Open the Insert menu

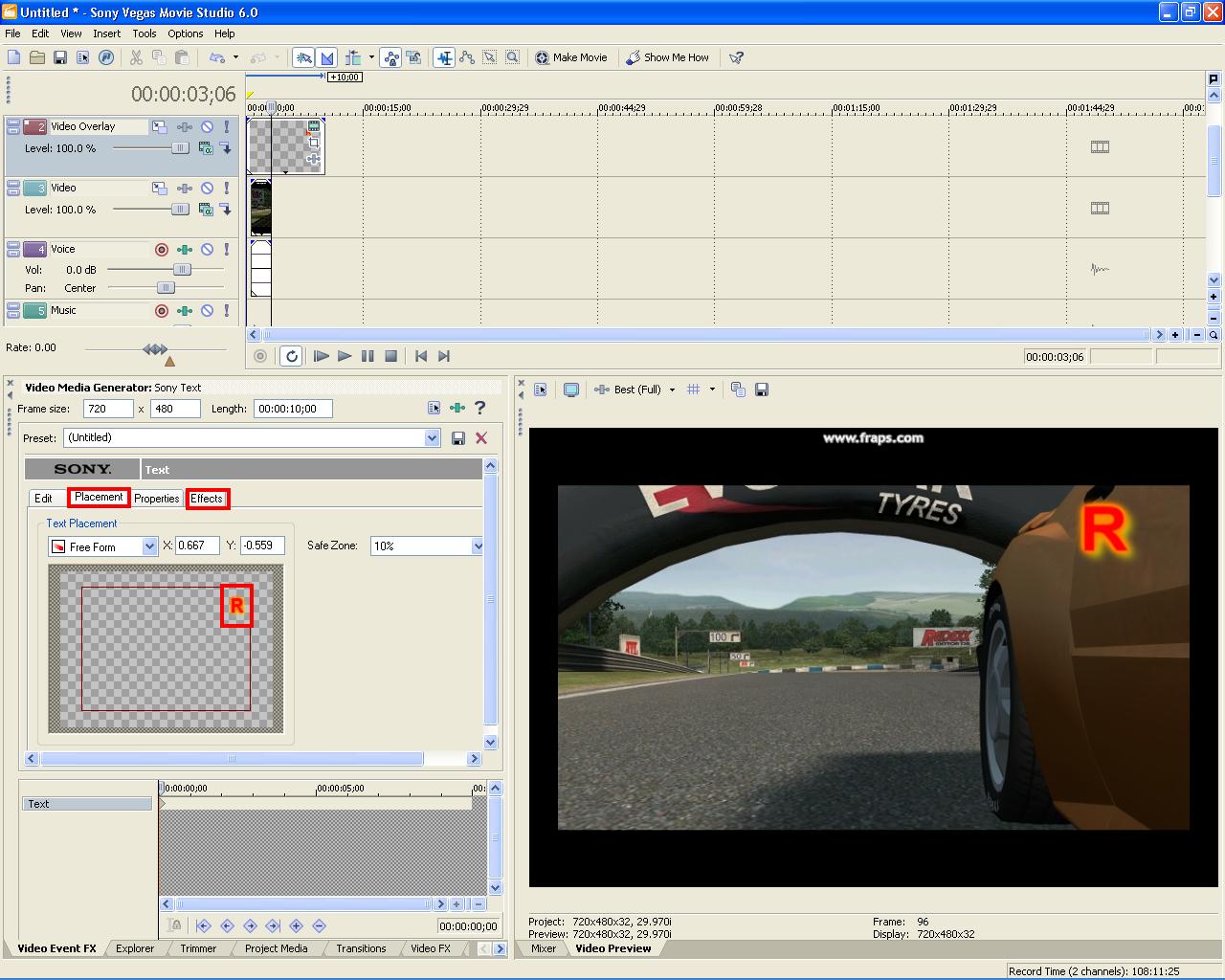pos(106,33)
